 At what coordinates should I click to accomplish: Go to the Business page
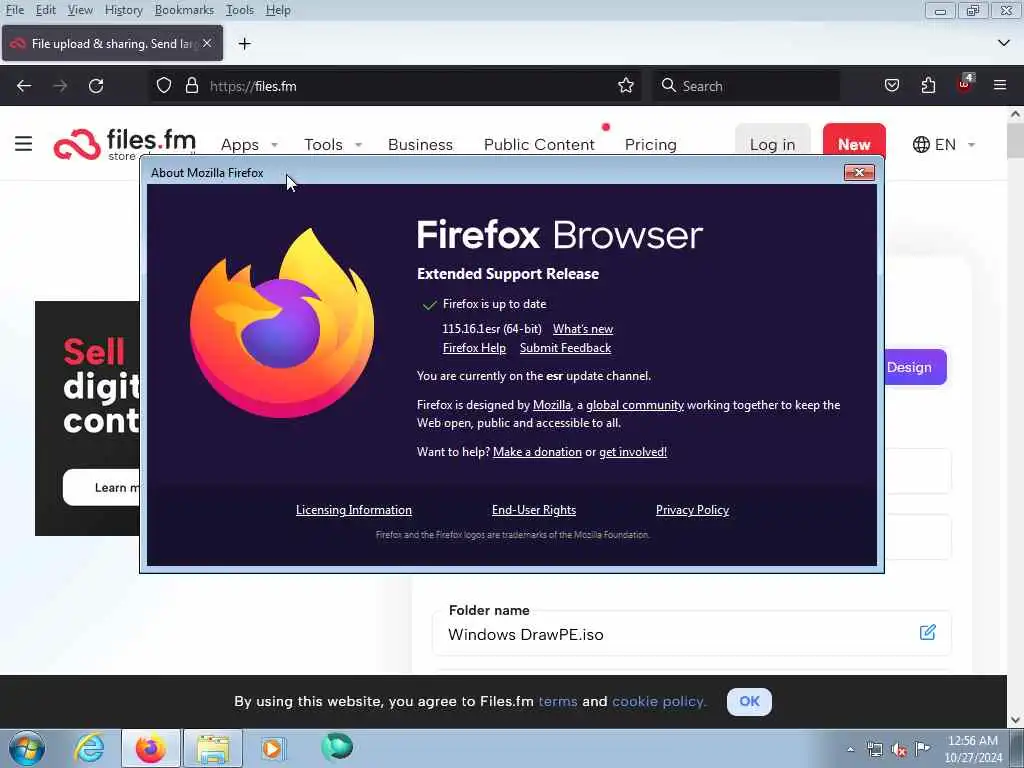pyautogui.click(x=420, y=144)
